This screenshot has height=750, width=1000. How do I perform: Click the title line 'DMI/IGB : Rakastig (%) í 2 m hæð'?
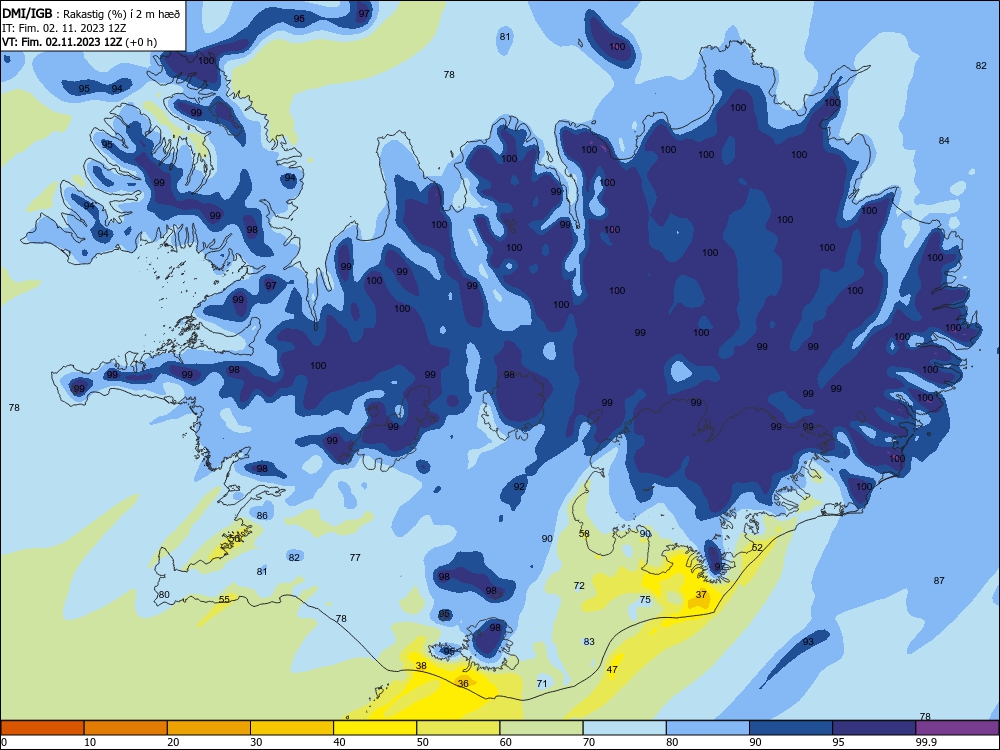[91, 14]
